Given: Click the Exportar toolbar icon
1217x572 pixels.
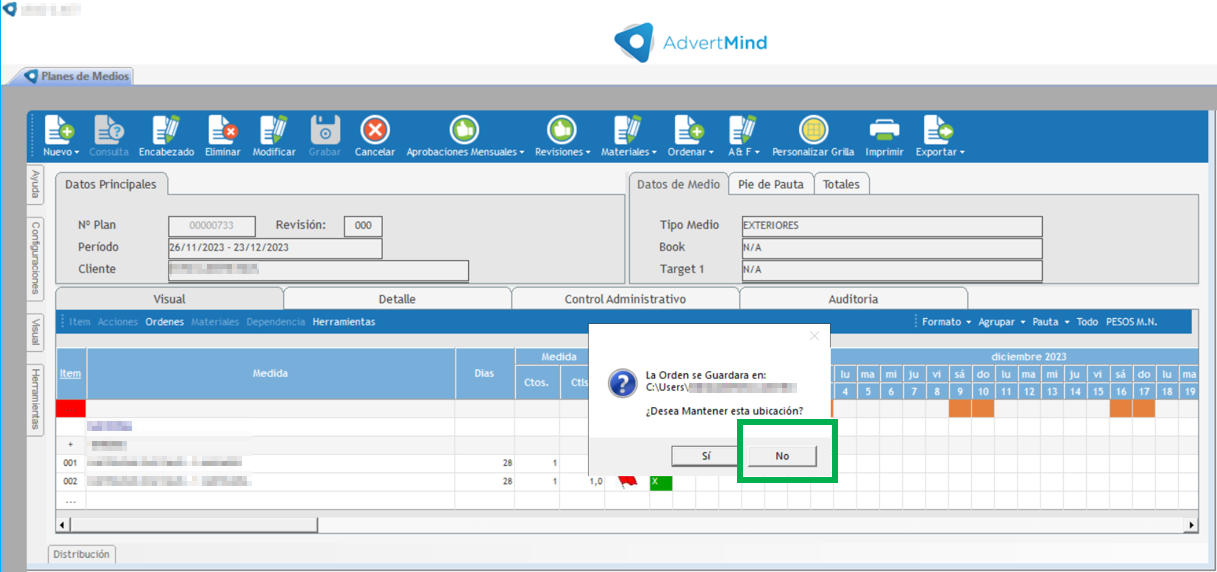Looking at the screenshot, I should tap(938, 130).
